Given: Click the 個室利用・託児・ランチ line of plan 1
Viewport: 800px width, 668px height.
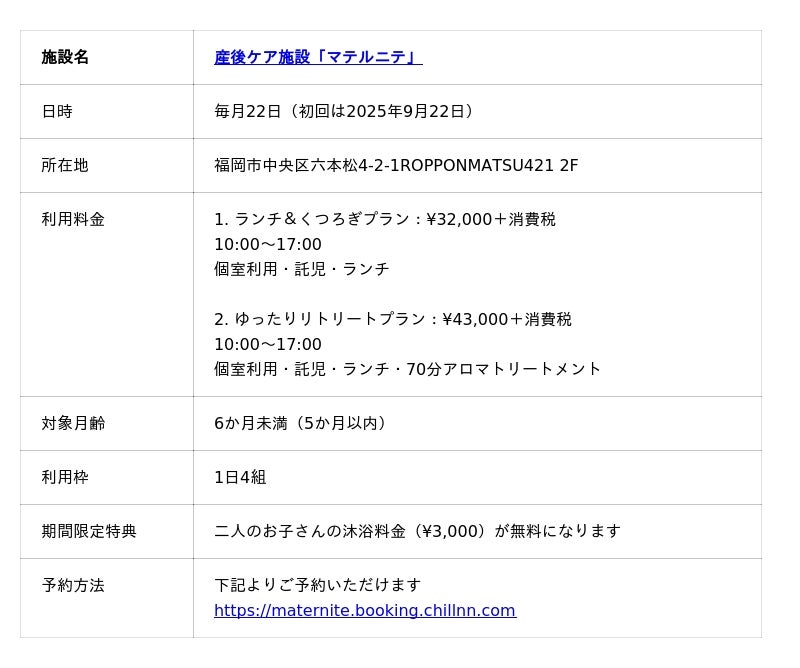Looking at the screenshot, I should click(301, 270).
